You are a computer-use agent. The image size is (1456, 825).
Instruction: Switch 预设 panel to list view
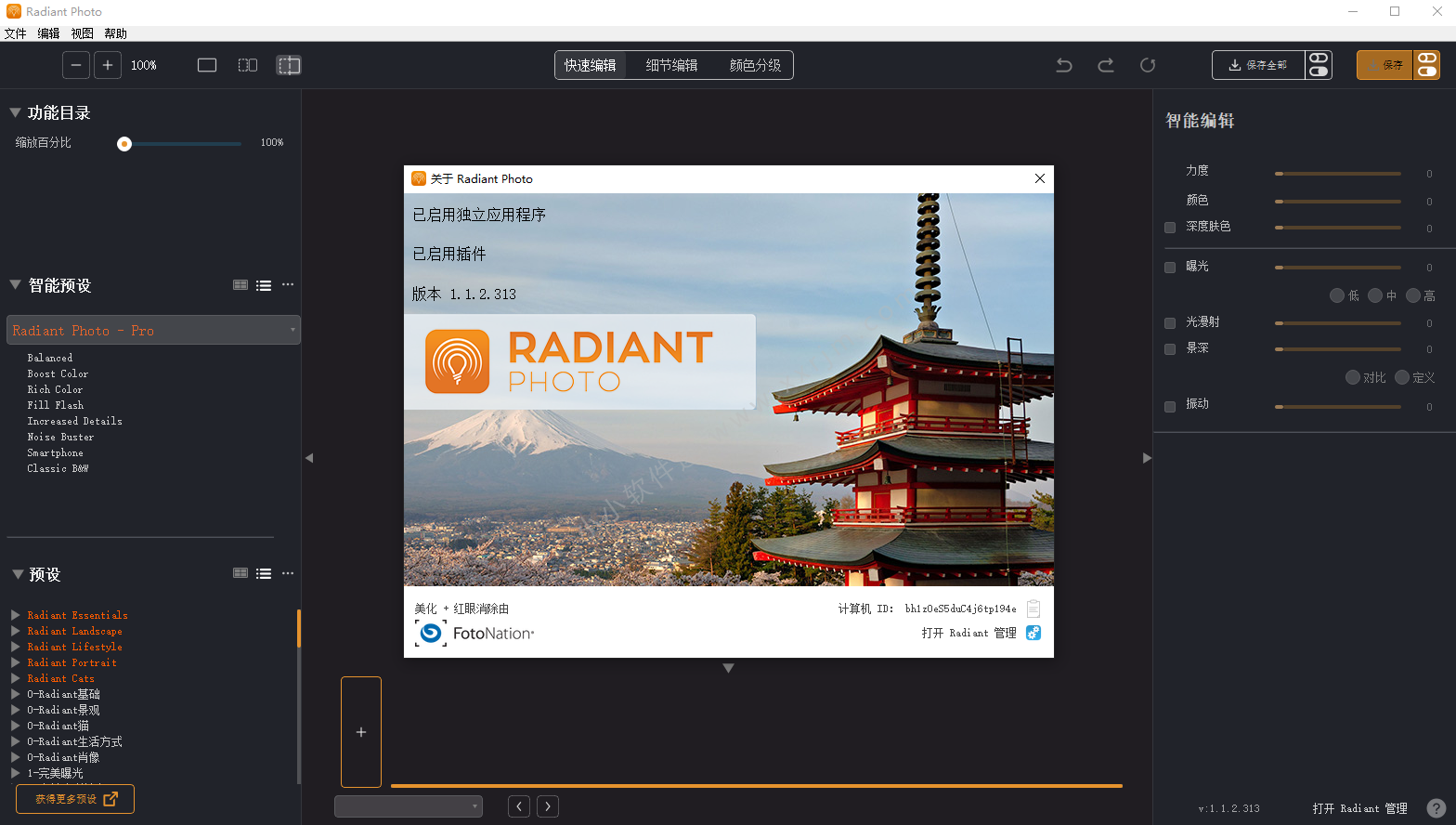(x=264, y=574)
